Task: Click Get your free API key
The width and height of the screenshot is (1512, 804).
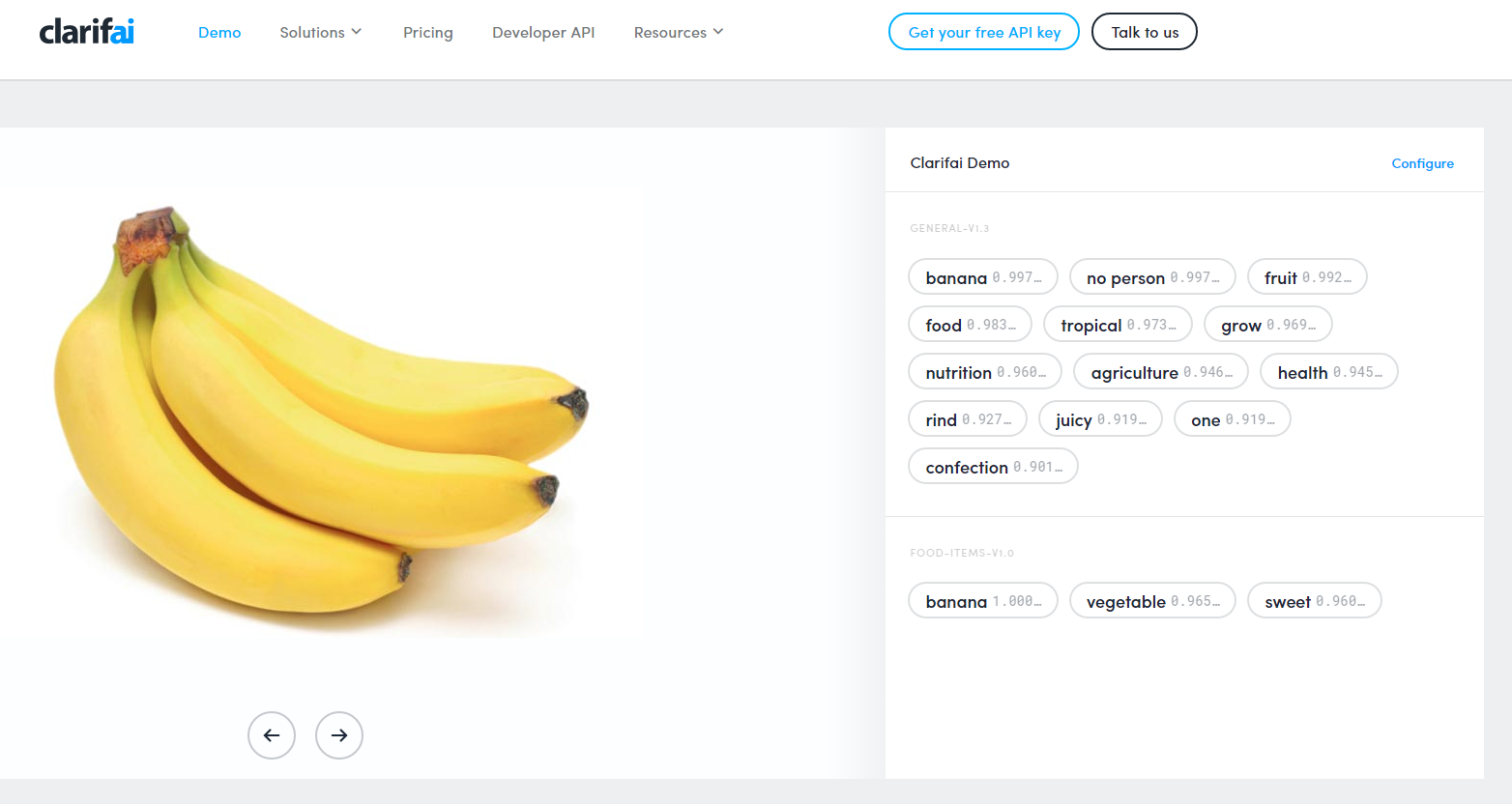Action: [x=984, y=32]
